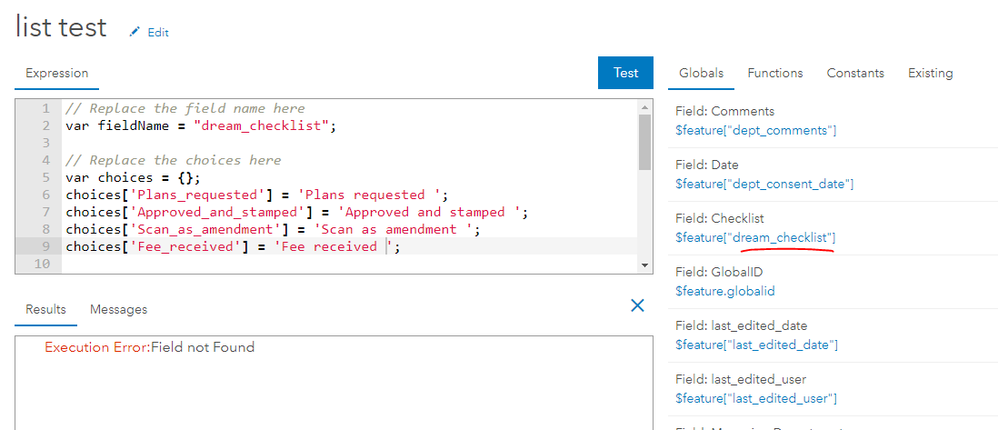The width and height of the screenshot is (998, 430).
Task: Open the Expression tab
Action: pos(57,73)
